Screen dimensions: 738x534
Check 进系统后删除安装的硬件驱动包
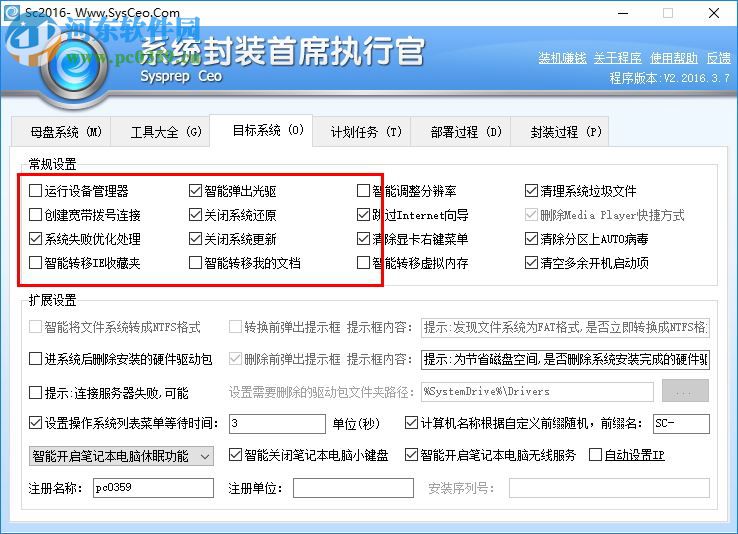35,359
